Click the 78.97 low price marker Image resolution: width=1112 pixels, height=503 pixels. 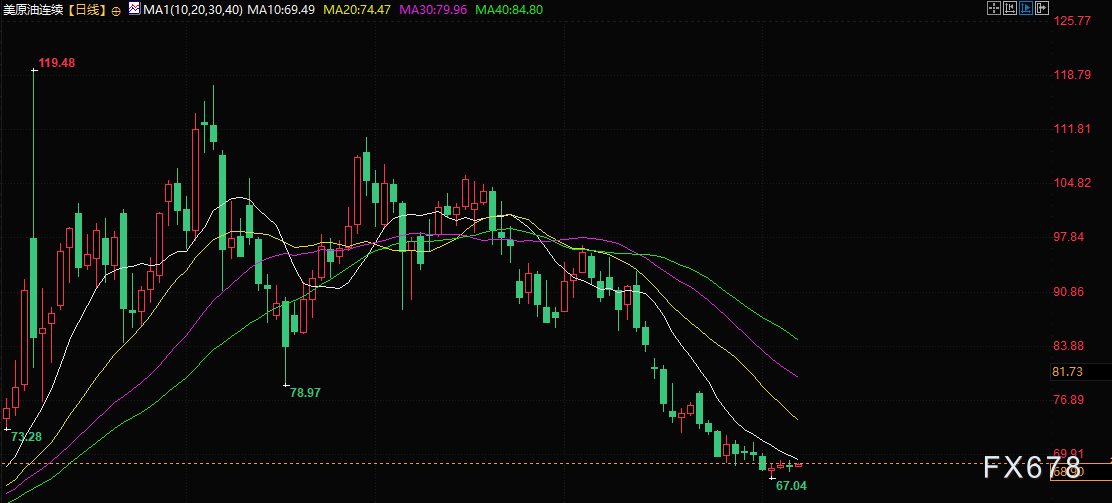pos(306,392)
